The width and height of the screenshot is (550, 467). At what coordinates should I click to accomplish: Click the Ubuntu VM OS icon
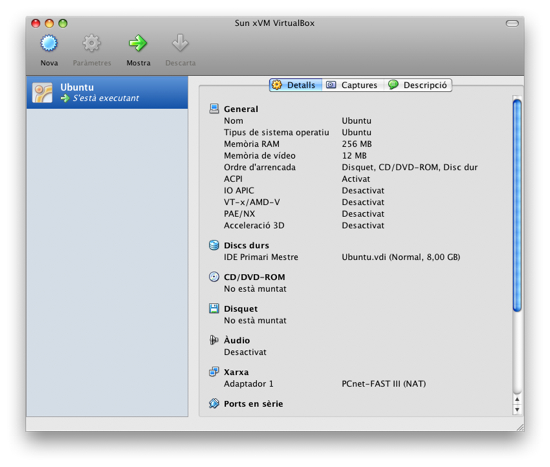point(42,93)
